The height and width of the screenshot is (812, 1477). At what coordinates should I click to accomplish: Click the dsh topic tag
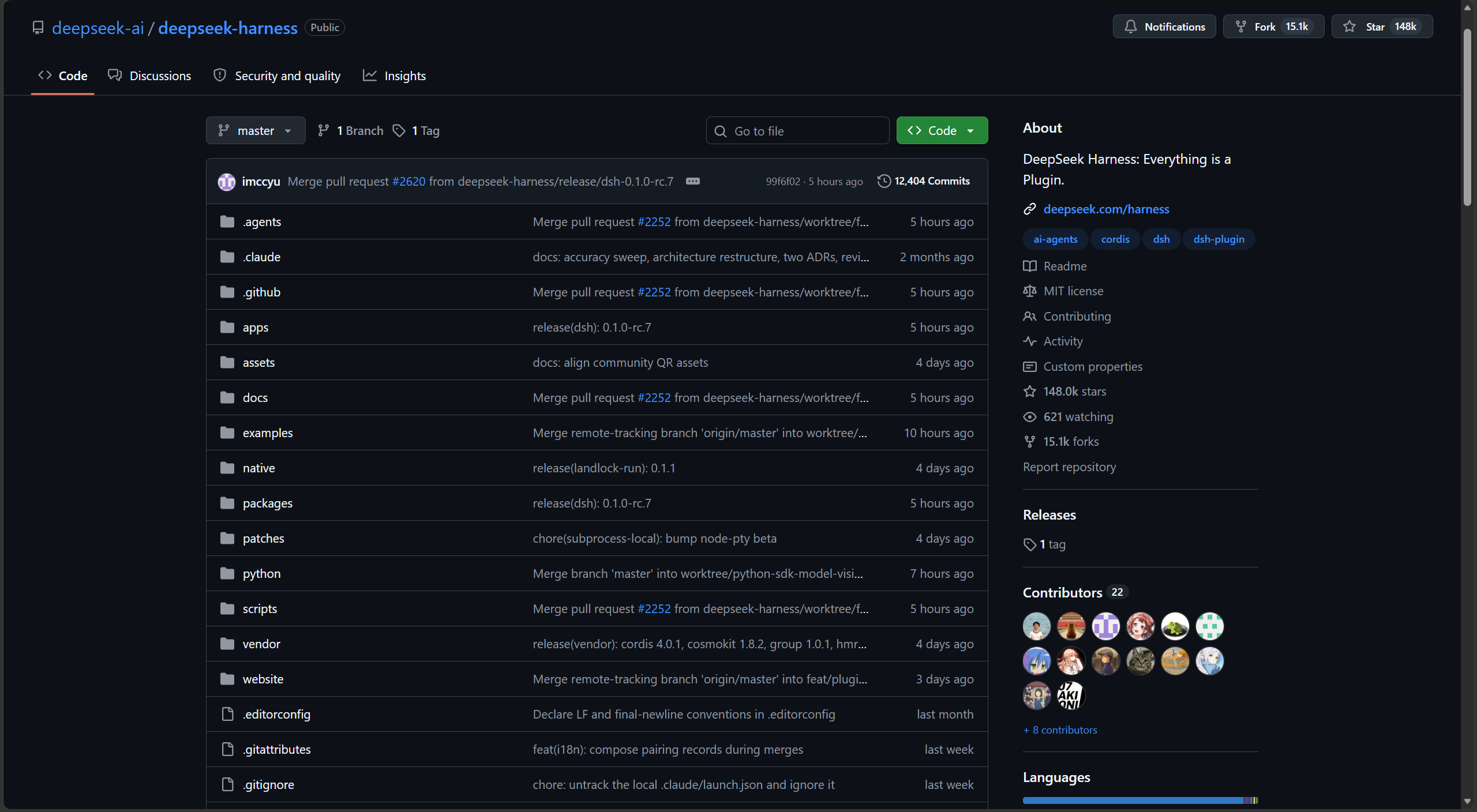point(1161,239)
